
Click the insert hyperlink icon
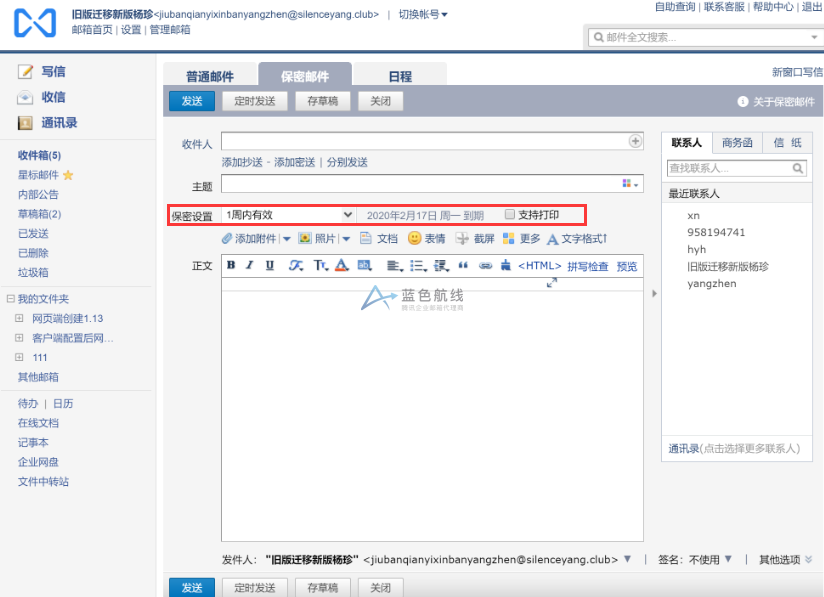point(486,265)
